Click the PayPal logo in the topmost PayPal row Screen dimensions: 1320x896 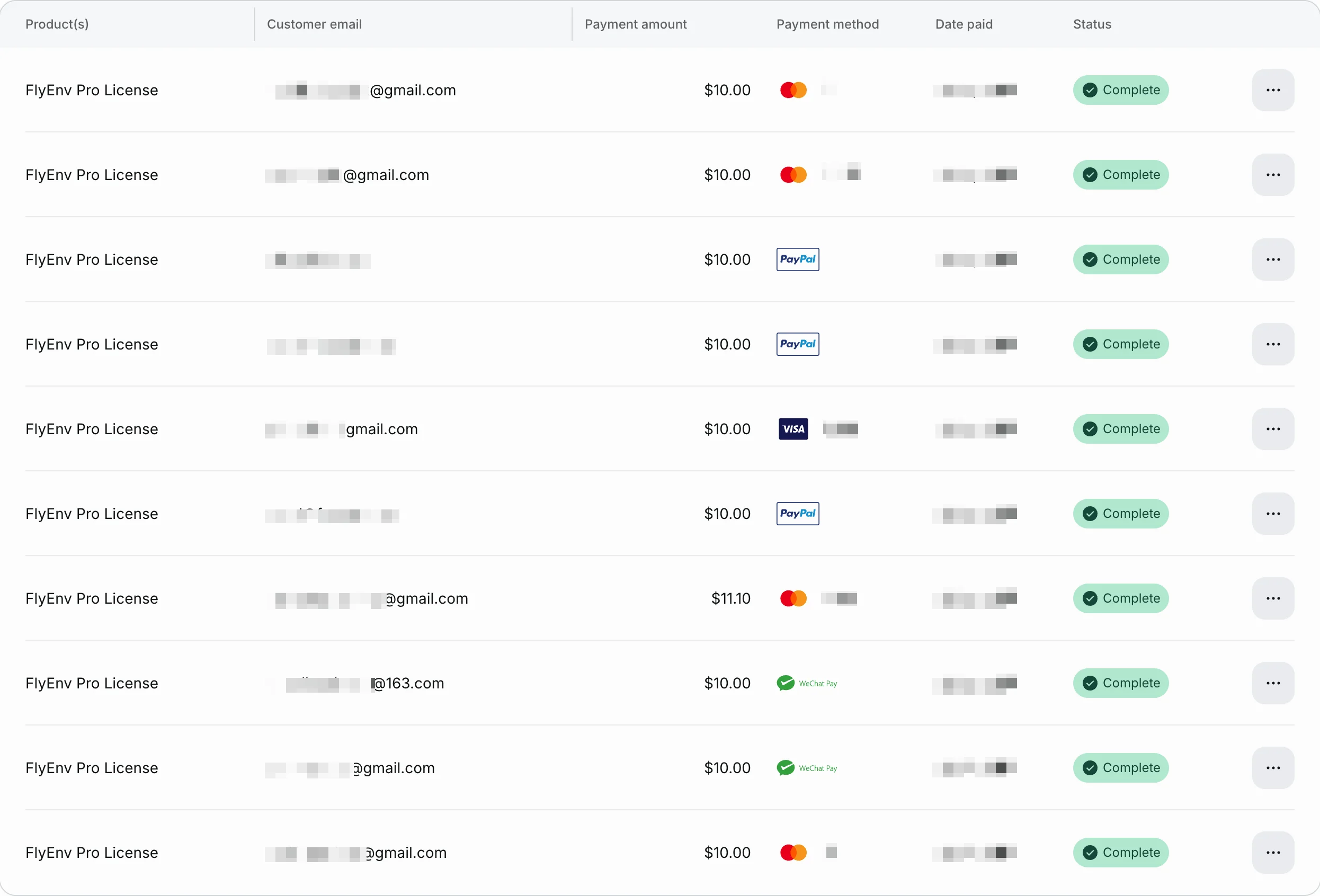(x=797, y=259)
